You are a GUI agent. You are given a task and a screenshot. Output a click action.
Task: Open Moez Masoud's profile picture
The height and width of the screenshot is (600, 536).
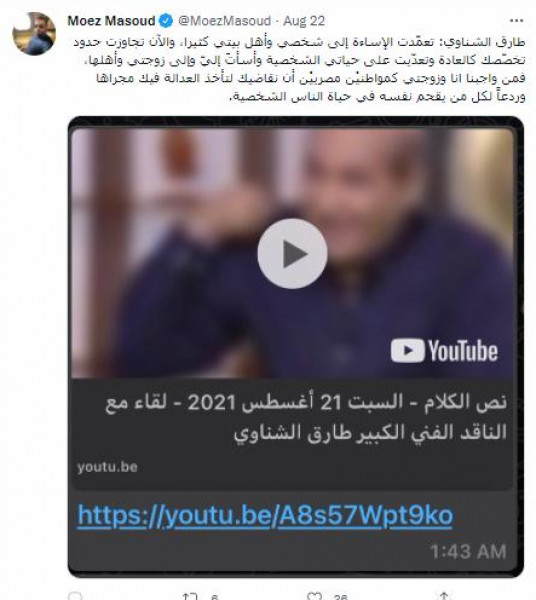pyautogui.click(x=34, y=33)
